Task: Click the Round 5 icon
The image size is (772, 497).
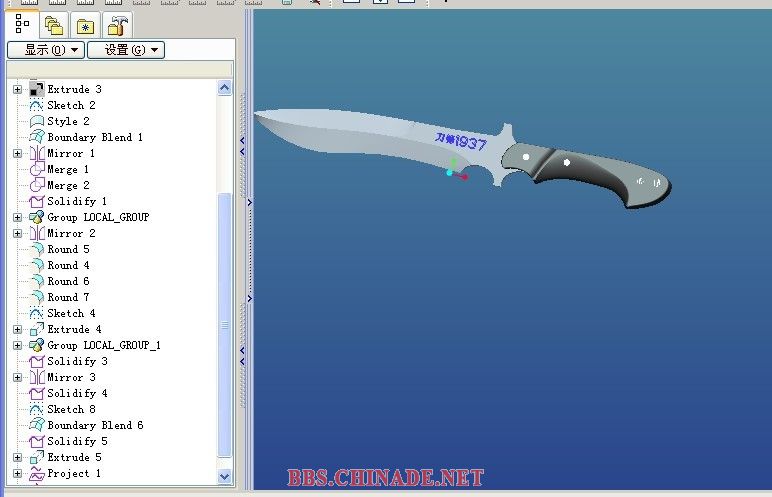Action: [x=36, y=249]
